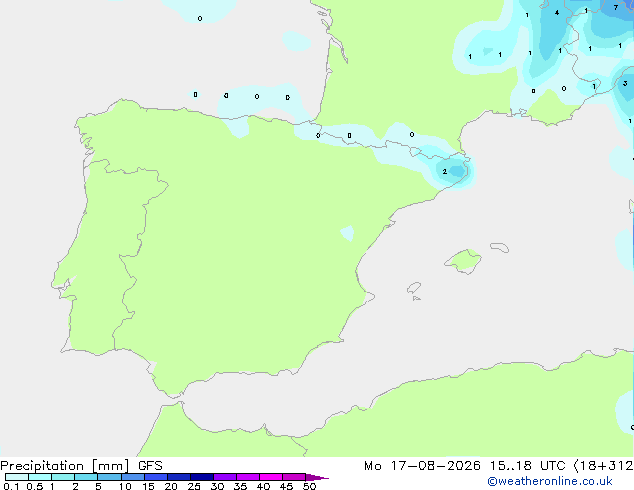Click the date "Mo 17-08-2026"
This screenshot has height=490, width=634.
(422, 466)
